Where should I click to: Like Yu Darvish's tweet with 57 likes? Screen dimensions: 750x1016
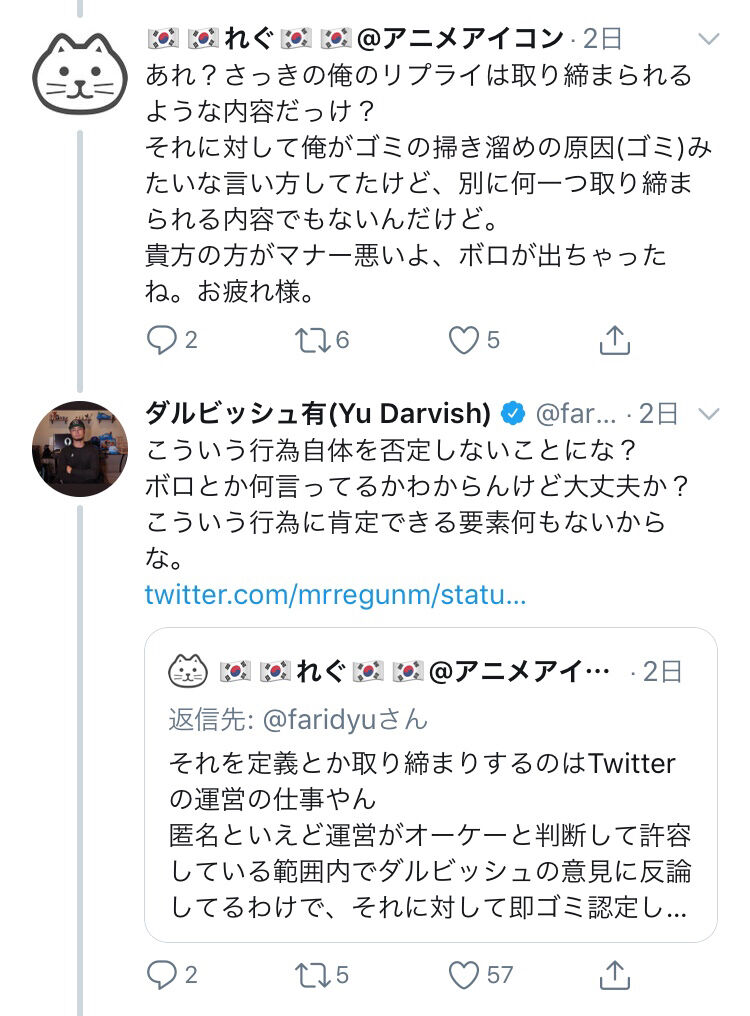click(463, 974)
